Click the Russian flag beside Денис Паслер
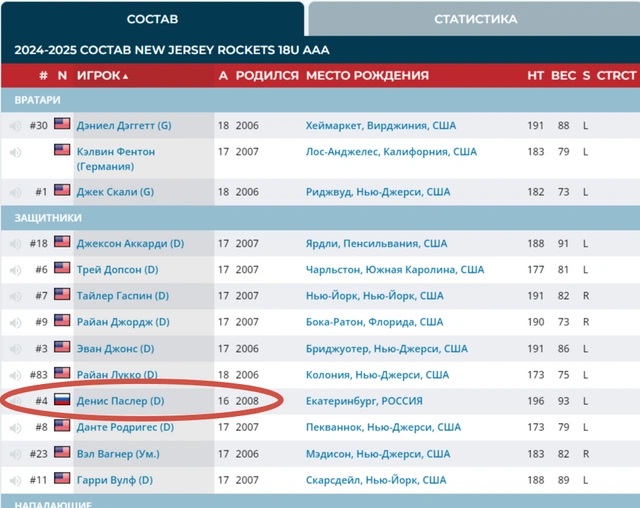 point(62,400)
